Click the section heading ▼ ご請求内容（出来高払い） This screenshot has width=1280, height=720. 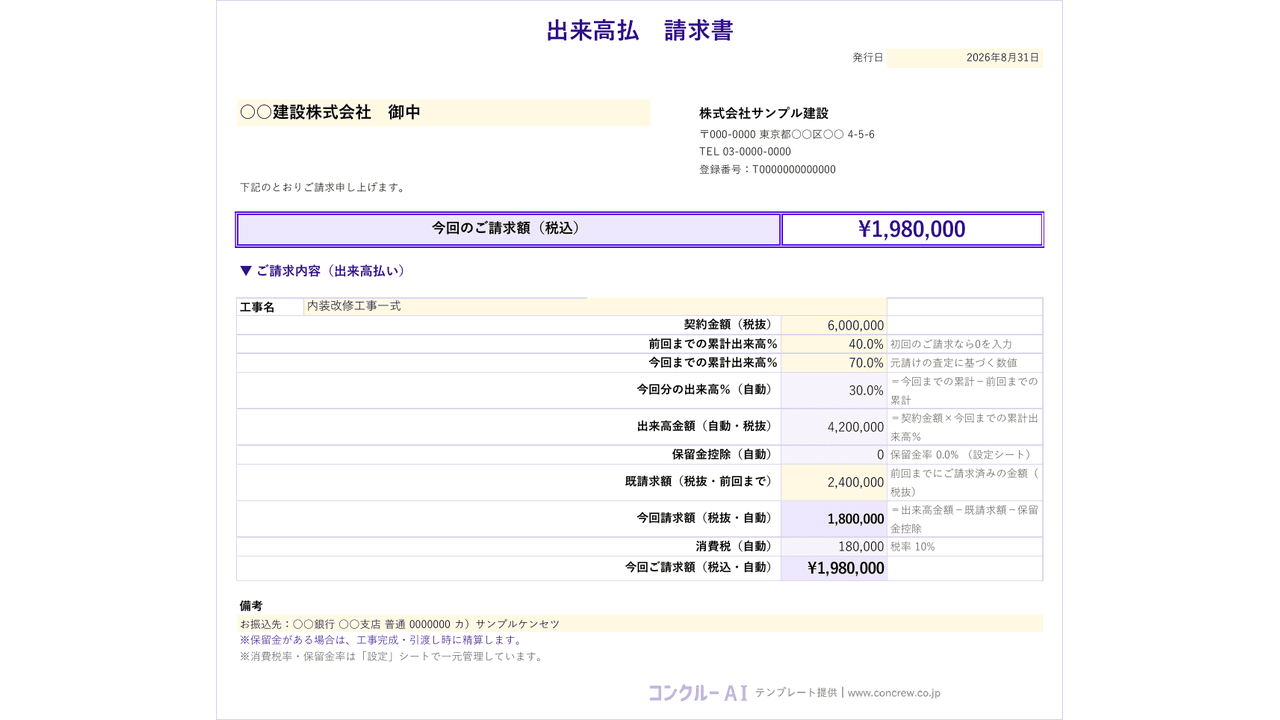(x=322, y=271)
